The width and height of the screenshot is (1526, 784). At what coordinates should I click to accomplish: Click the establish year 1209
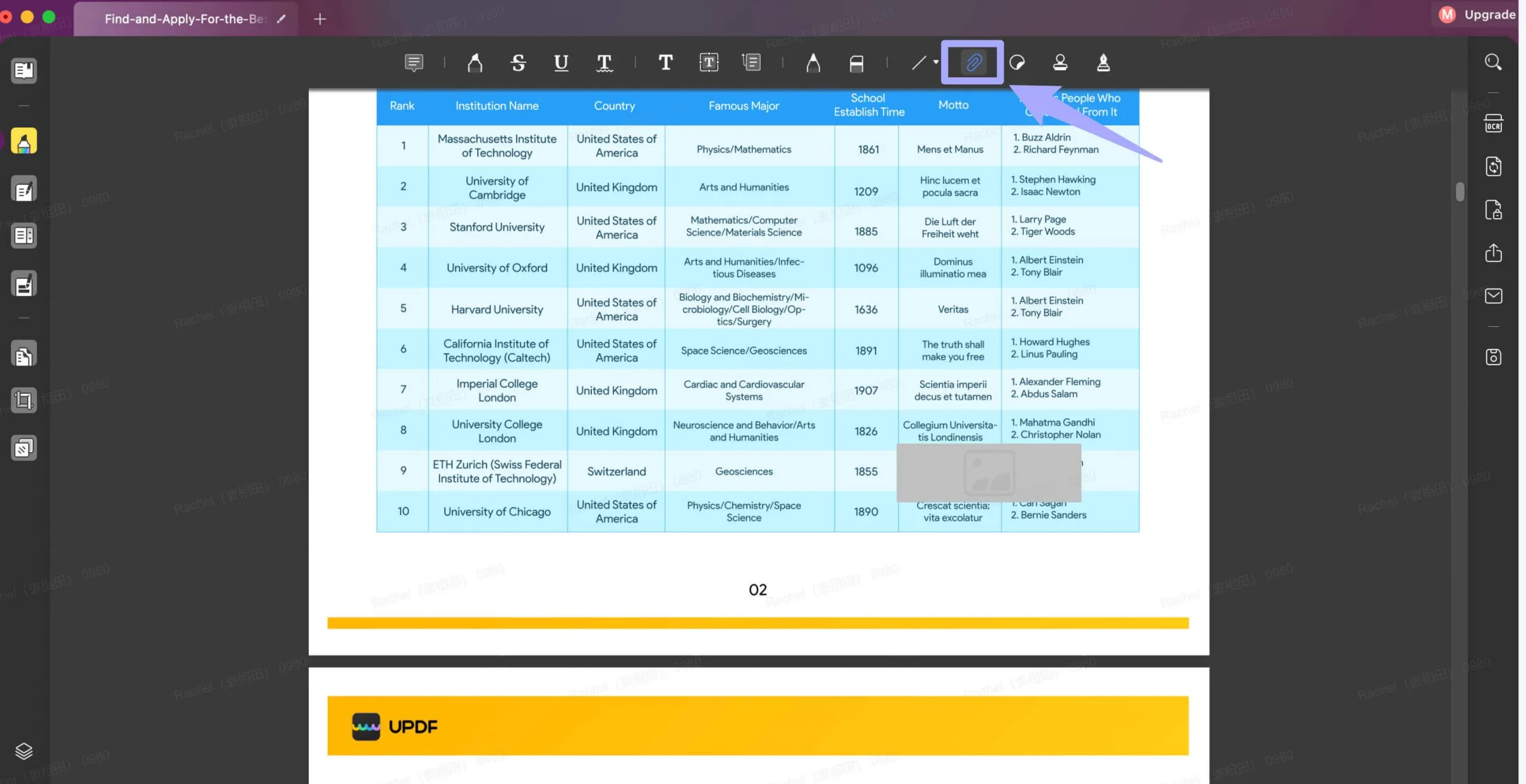pyautogui.click(x=866, y=191)
